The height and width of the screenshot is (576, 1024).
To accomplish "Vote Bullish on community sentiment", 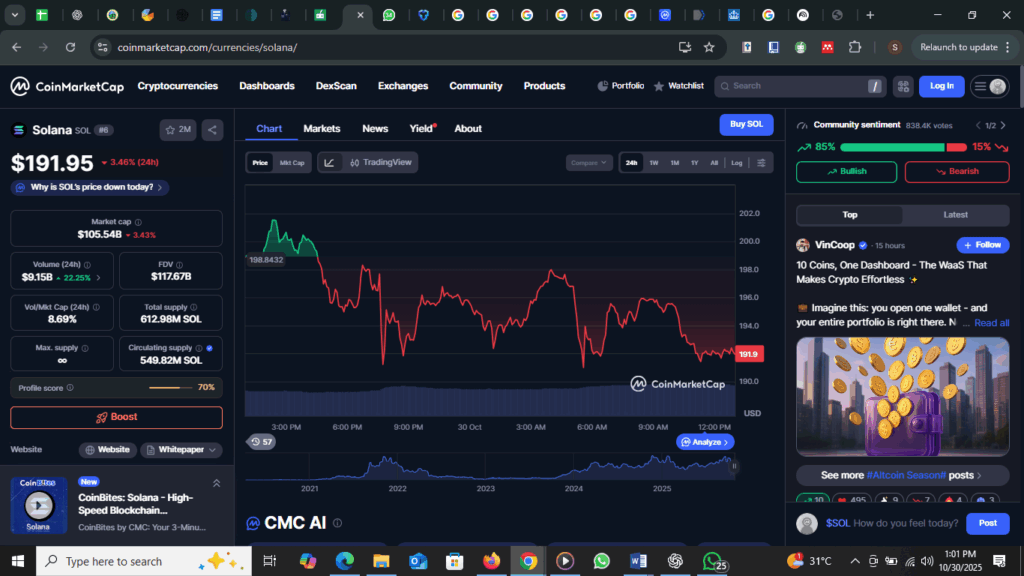I will pyautogui.click(x=846, y=171).
